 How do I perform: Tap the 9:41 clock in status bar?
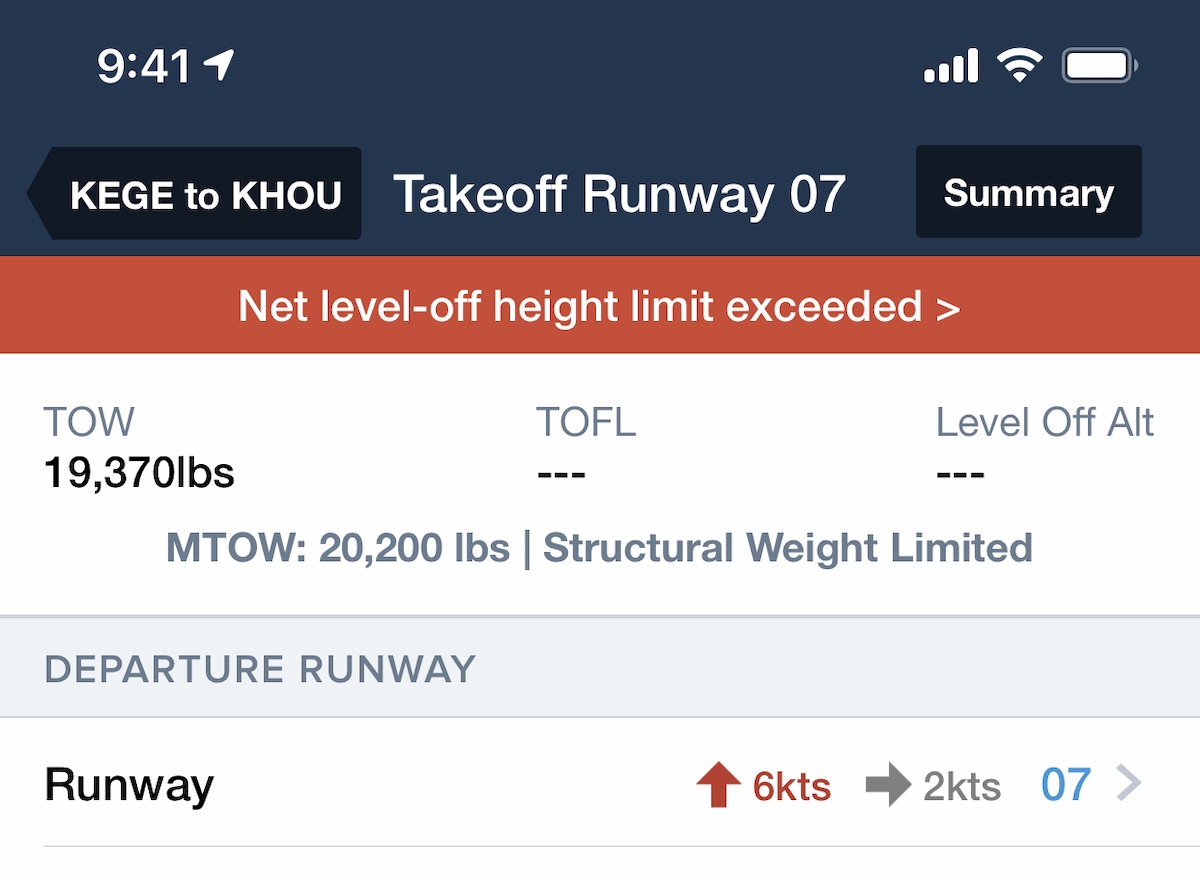coord(144,67)
